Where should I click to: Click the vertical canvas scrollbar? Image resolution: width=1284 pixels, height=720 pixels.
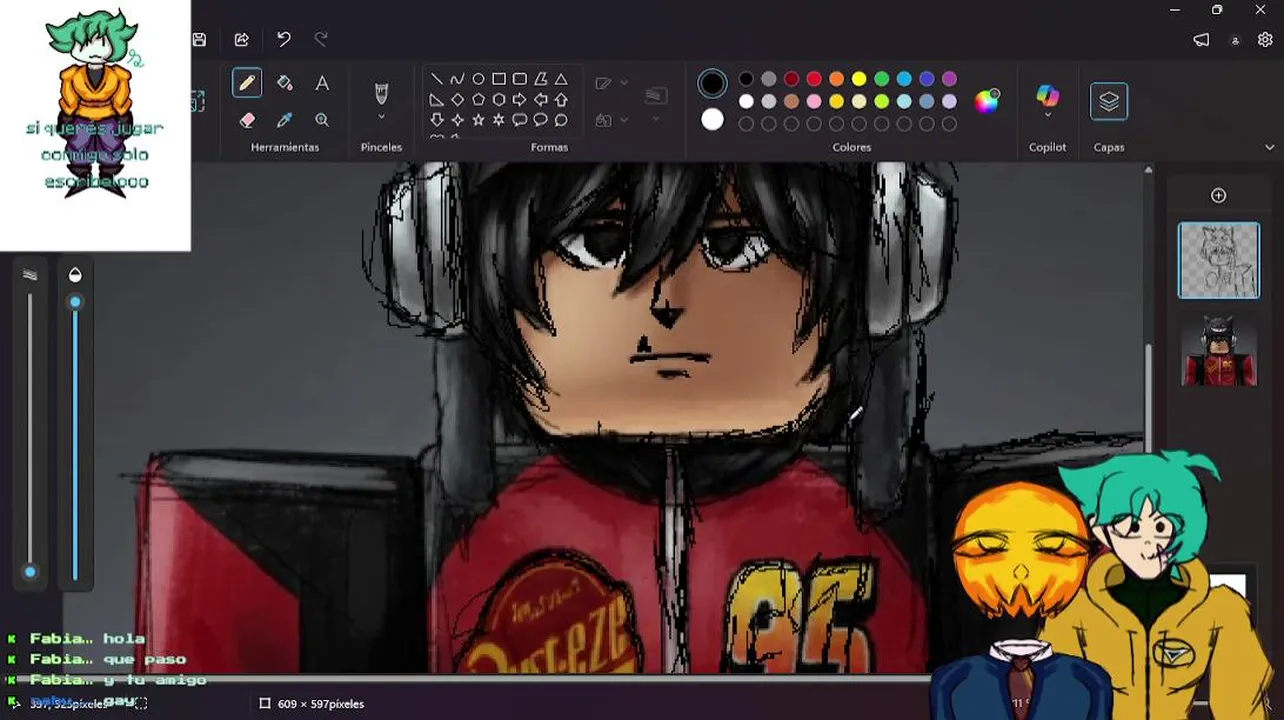[x=1149, y=397]
